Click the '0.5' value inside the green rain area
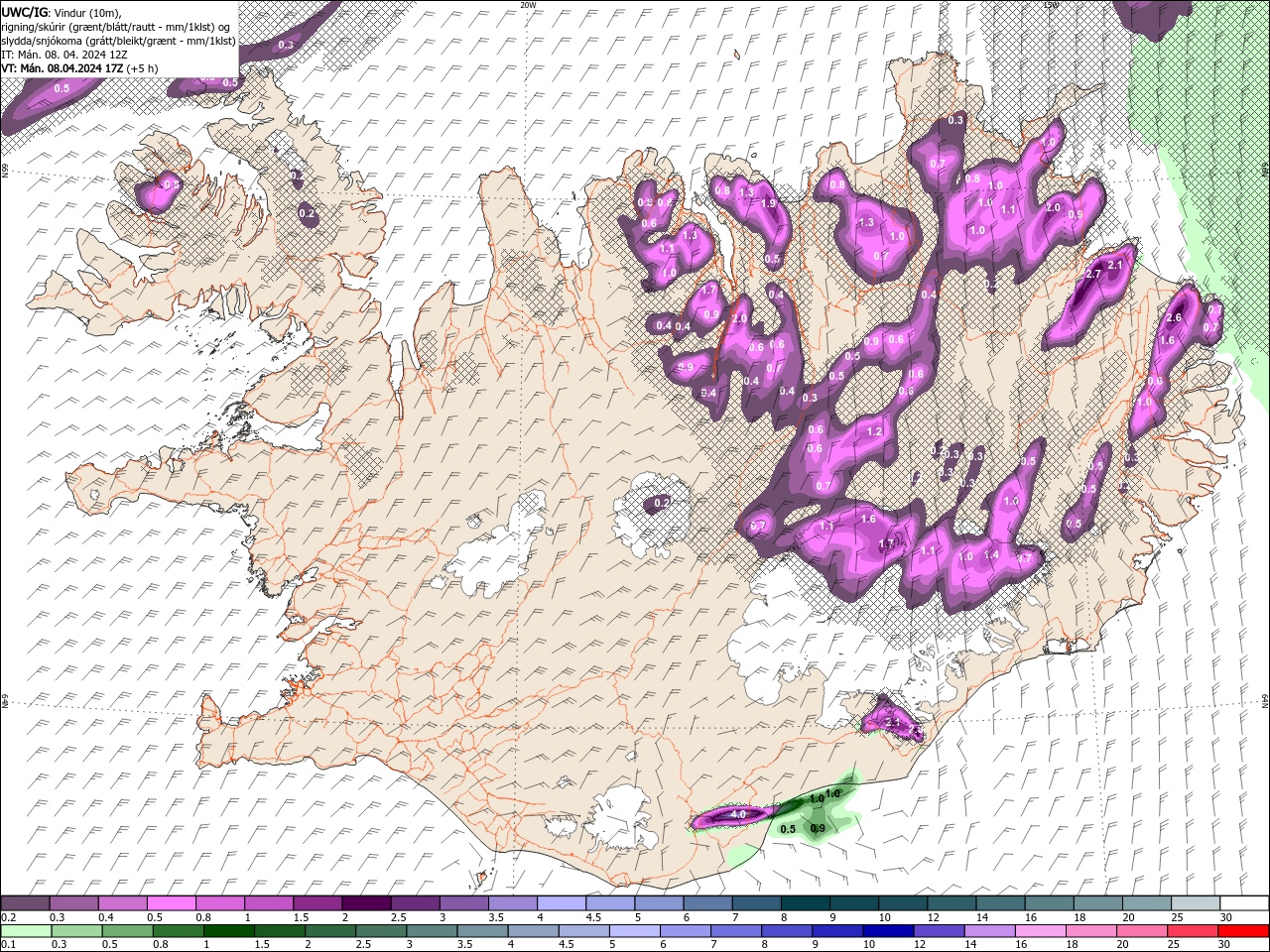 tap(788, 829)
